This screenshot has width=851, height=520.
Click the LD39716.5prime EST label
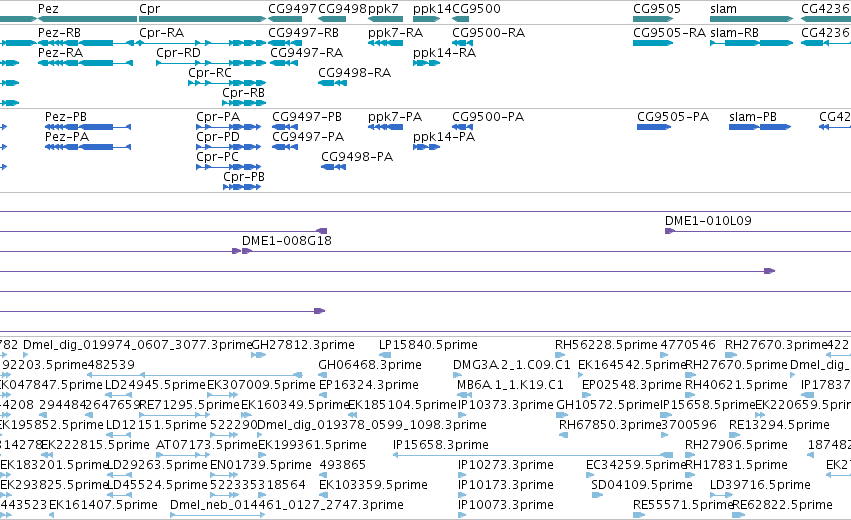pos(760,485)
